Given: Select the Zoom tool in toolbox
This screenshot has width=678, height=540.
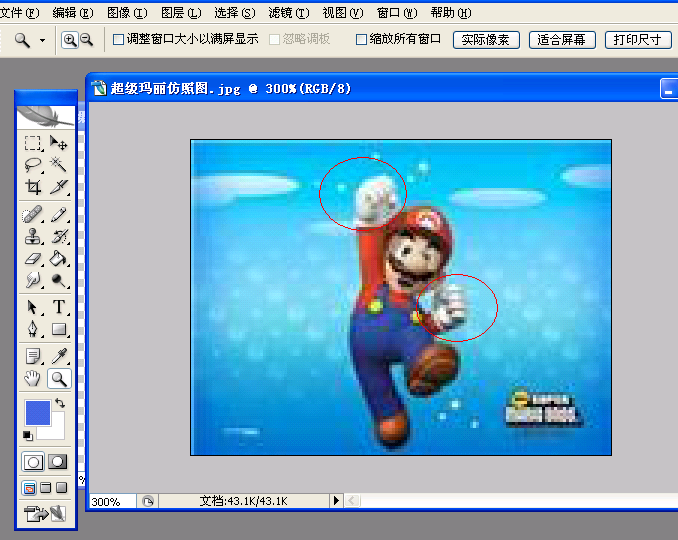Looking at the screenshot, I should point(58,379).
